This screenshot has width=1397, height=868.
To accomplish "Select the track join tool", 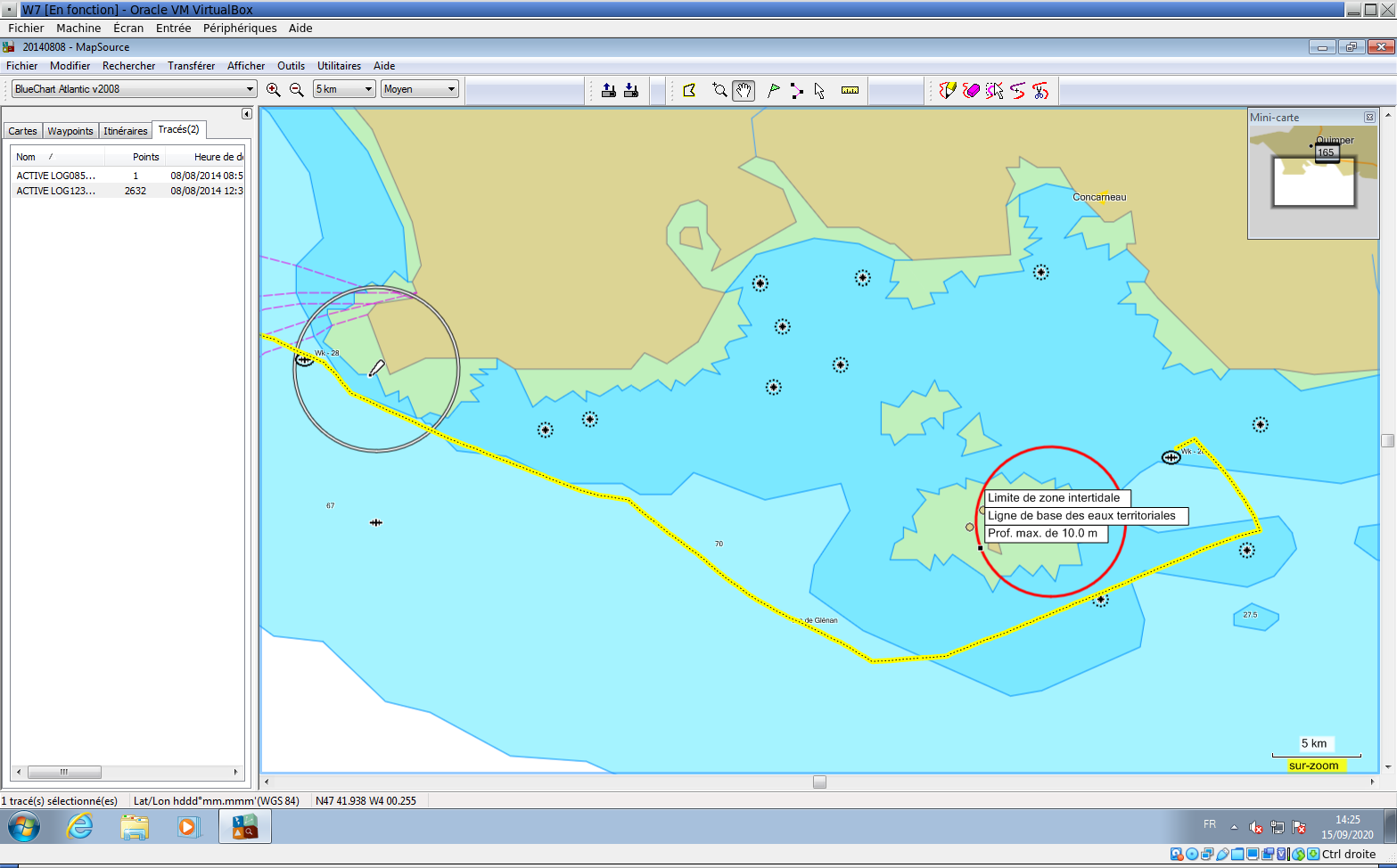I will click(x=1017, y=90).
